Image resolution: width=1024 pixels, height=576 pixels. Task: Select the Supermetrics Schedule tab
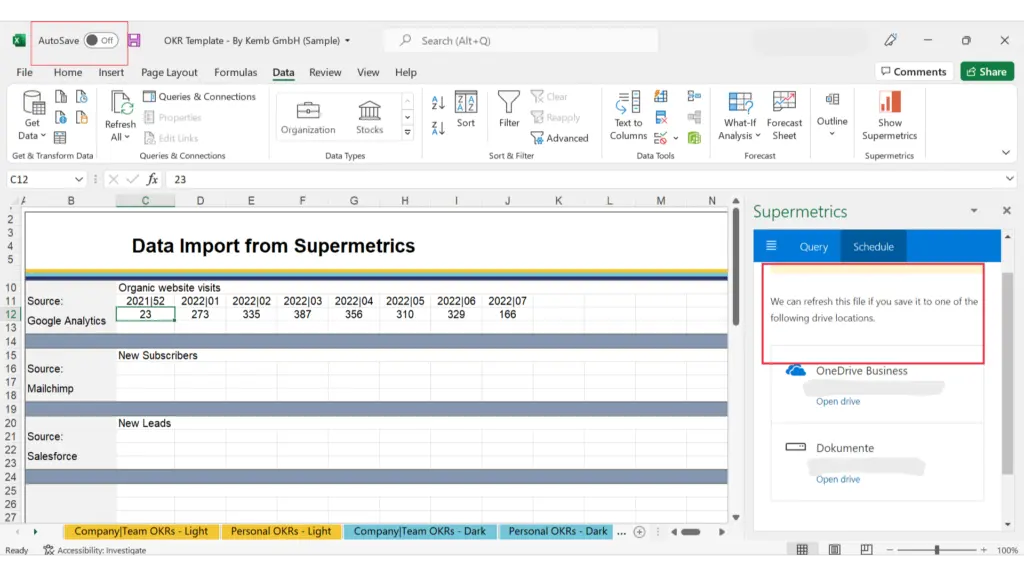[873, 247]
